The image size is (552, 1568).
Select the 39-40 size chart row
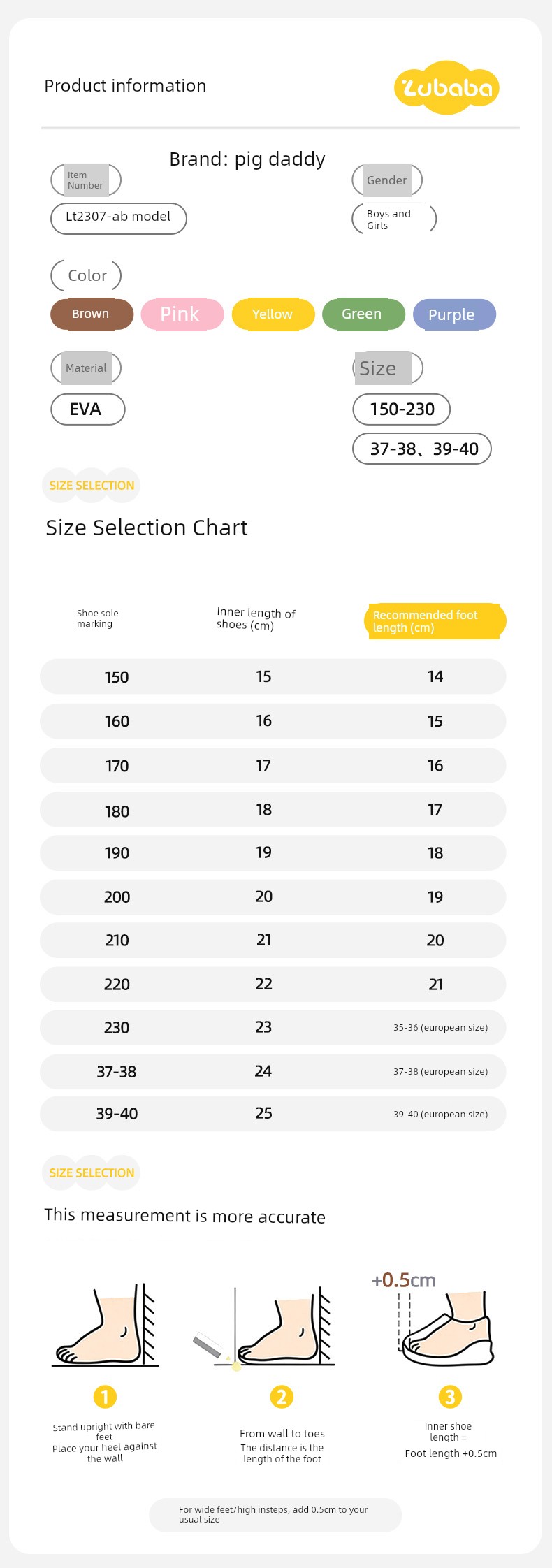(273, 1114)
